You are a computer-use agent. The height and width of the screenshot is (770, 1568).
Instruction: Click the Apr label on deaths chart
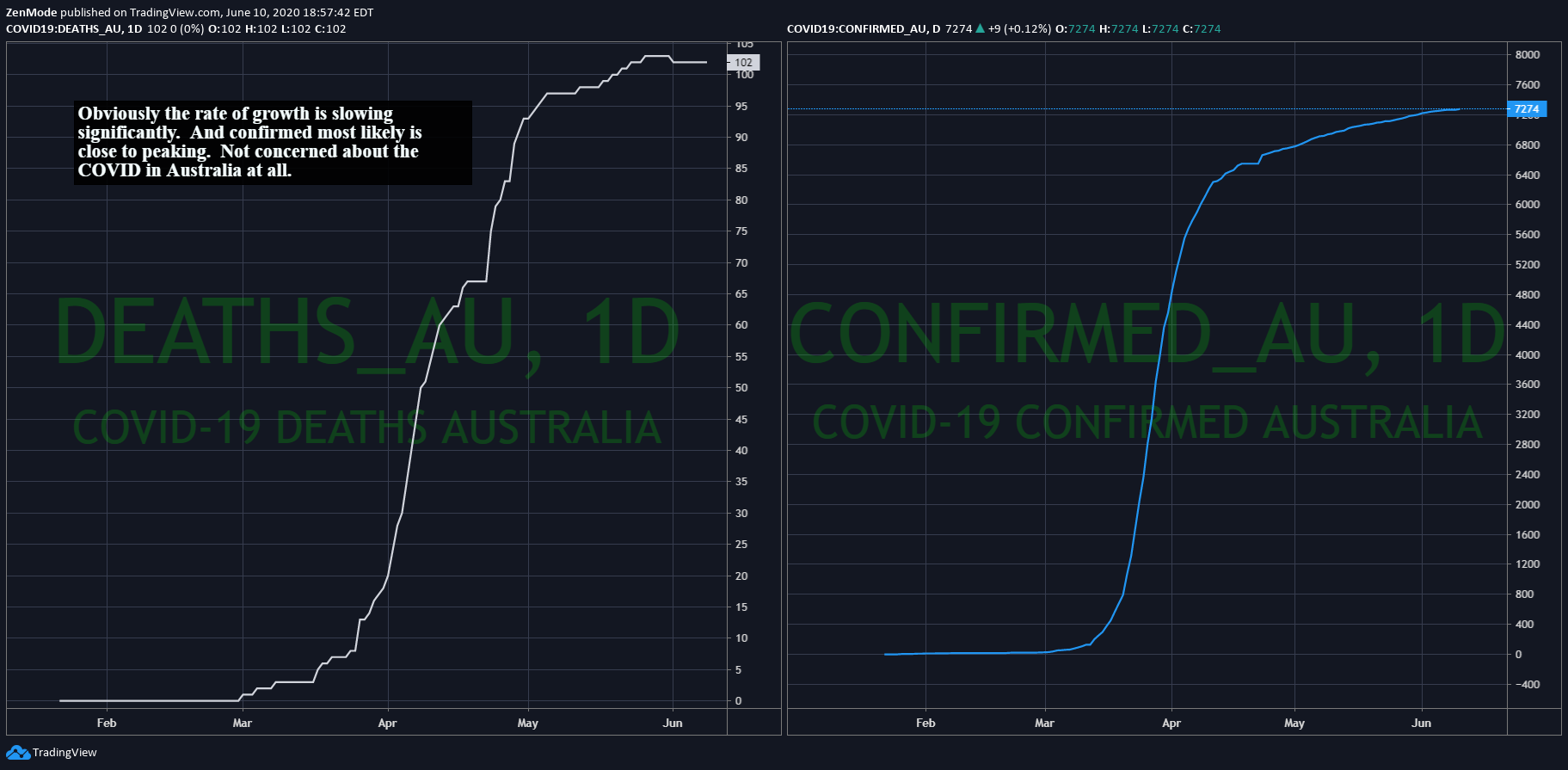click(387, 723)
